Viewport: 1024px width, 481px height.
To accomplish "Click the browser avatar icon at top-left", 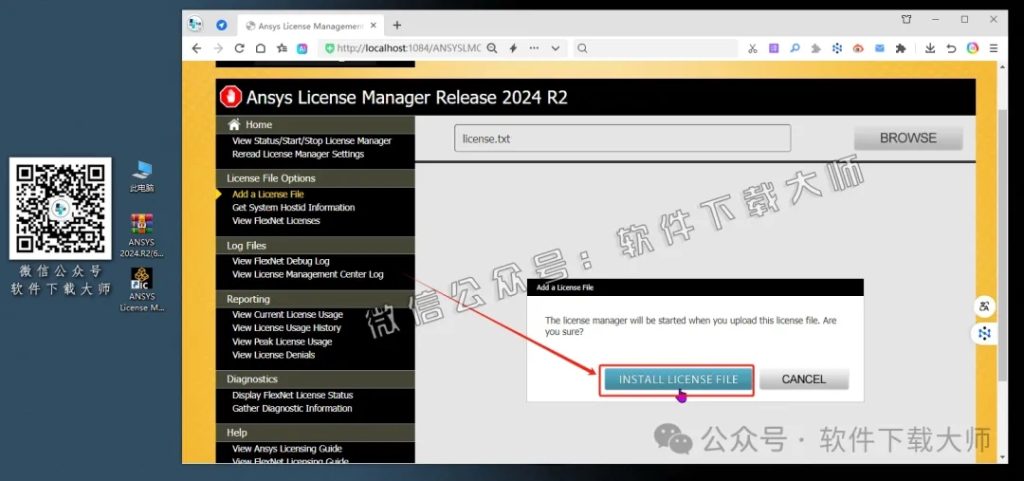I will [x=195, y=24].
